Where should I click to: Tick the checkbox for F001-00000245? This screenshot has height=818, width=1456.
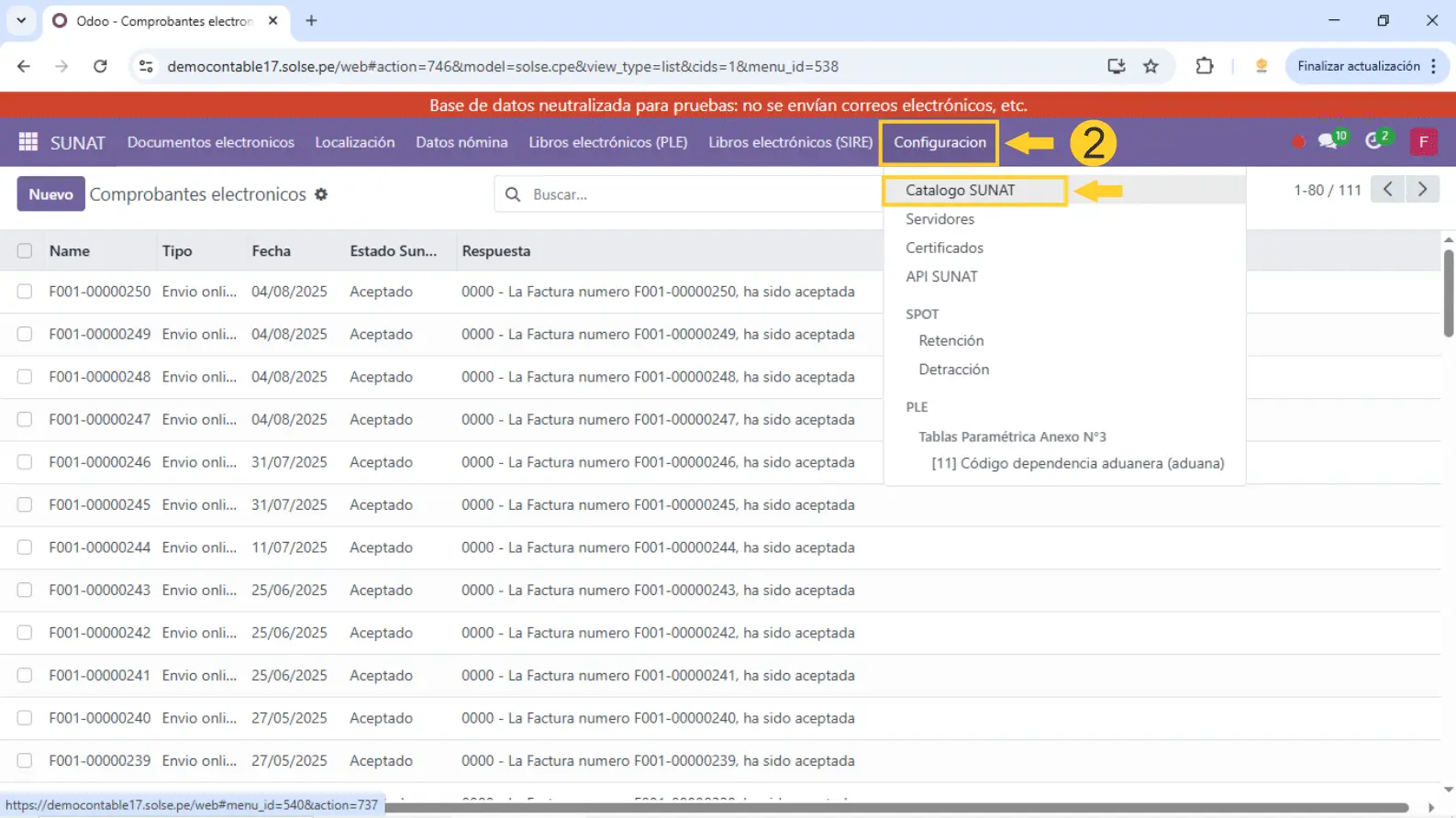25,505
